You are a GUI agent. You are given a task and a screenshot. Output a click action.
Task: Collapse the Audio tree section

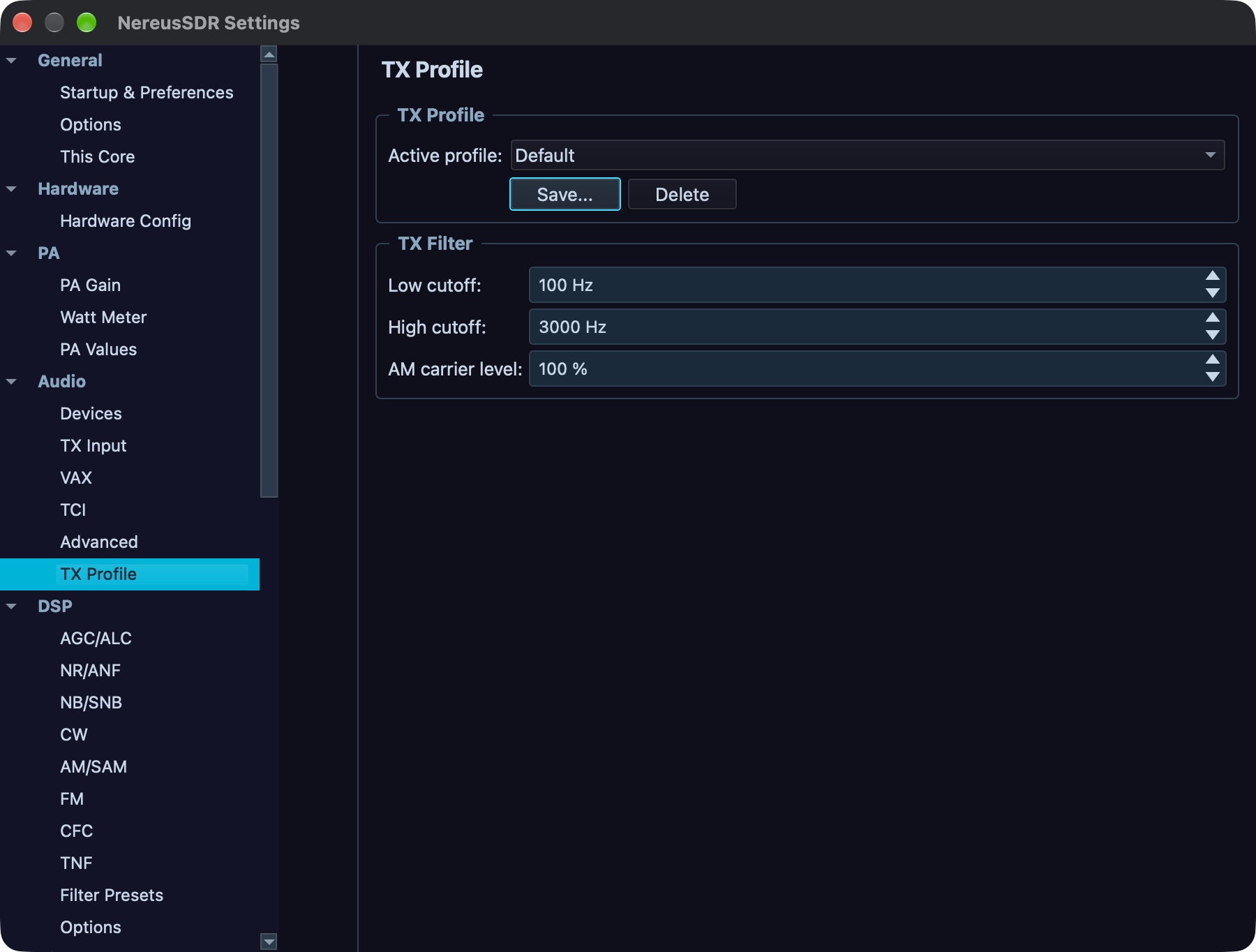click(12, 382)
